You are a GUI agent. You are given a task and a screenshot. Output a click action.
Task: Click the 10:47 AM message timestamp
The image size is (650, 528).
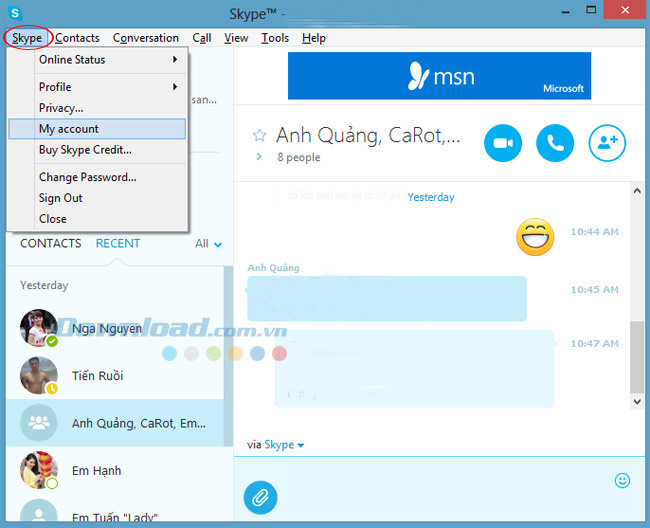(594, 344)
